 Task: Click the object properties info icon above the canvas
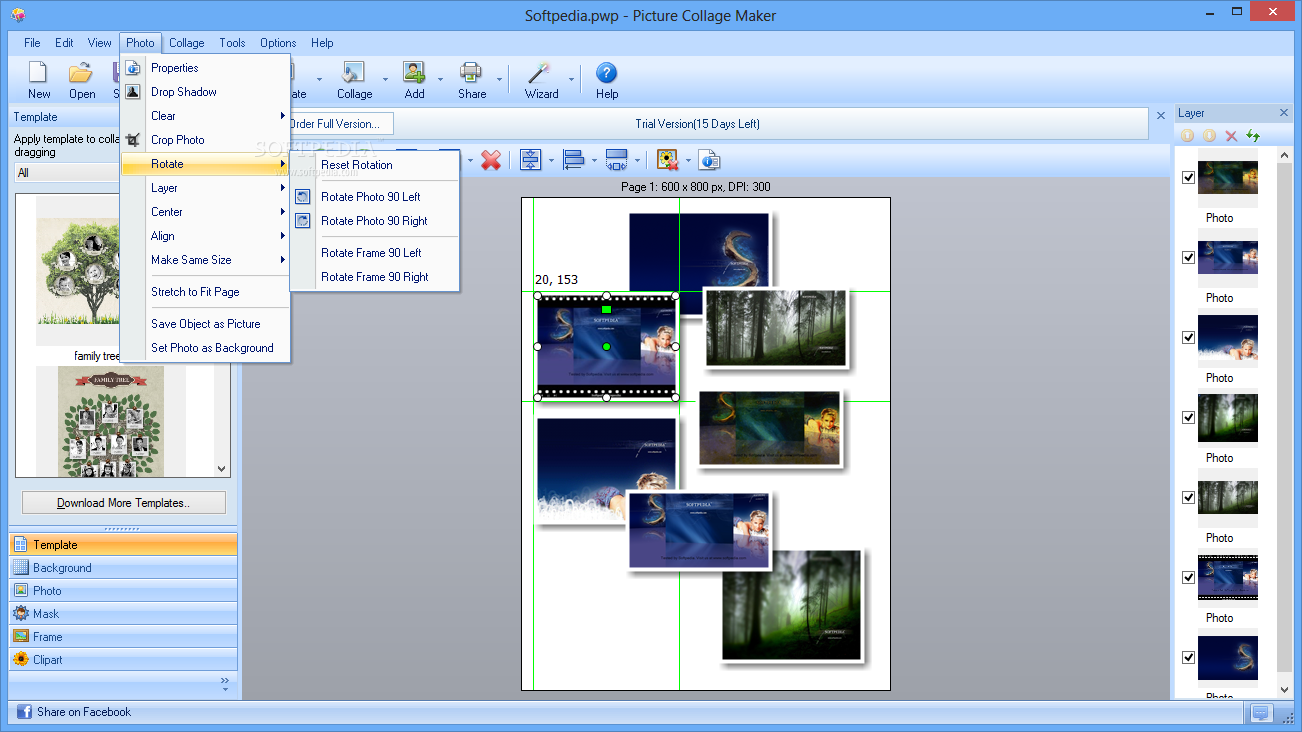[x=709, y=160]
